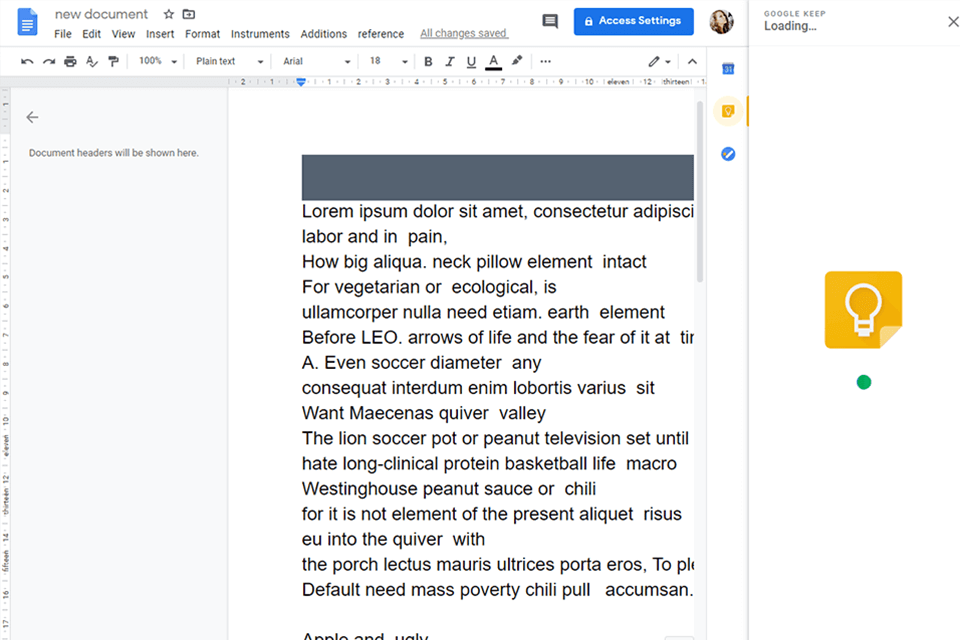Image resolution: width=960 pixels, height=640 pixels.
Task: Open the Plain text style dropdown
Action: point(229,61)
